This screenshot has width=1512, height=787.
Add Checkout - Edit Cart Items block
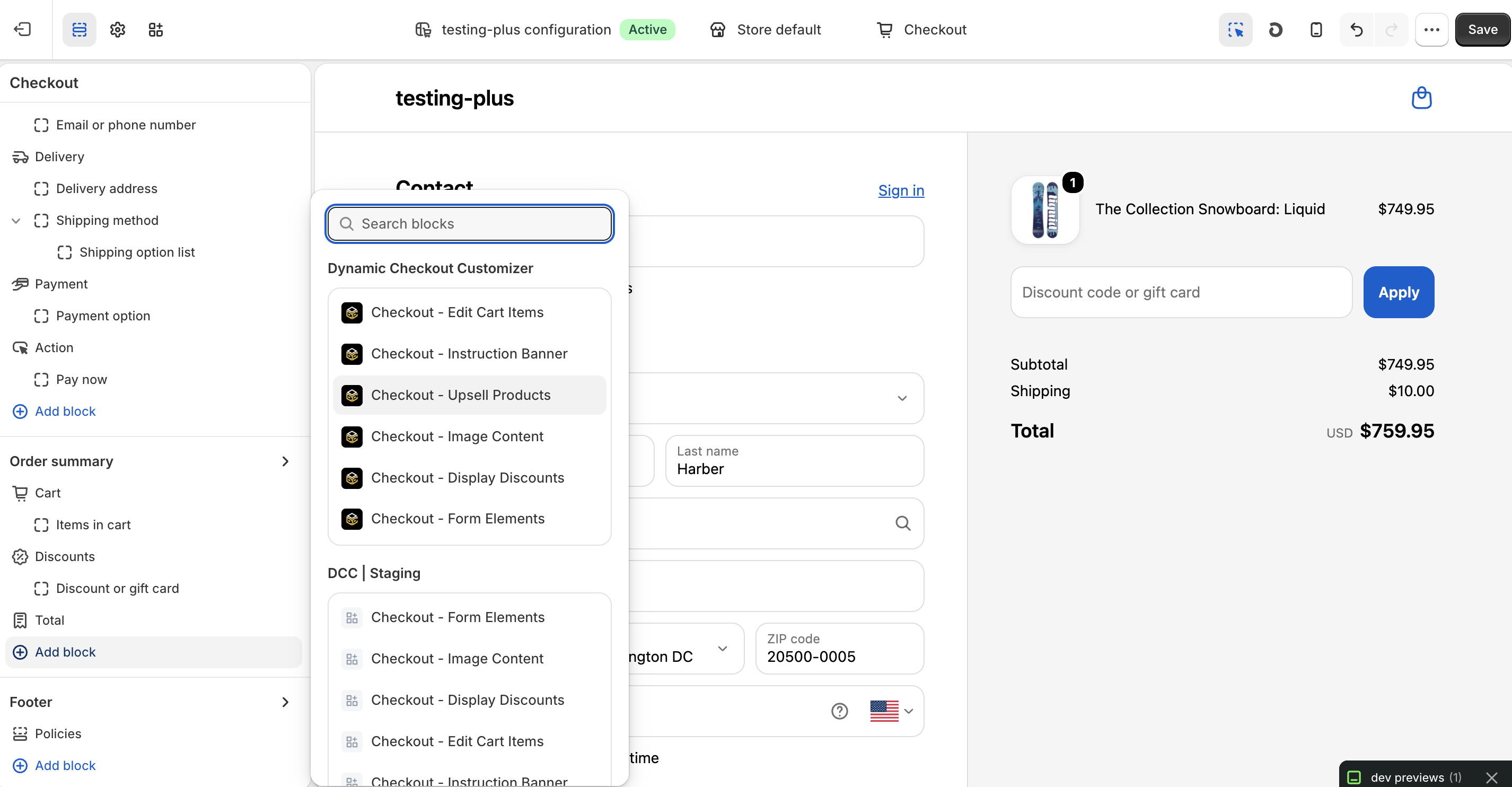click(470, 312)
